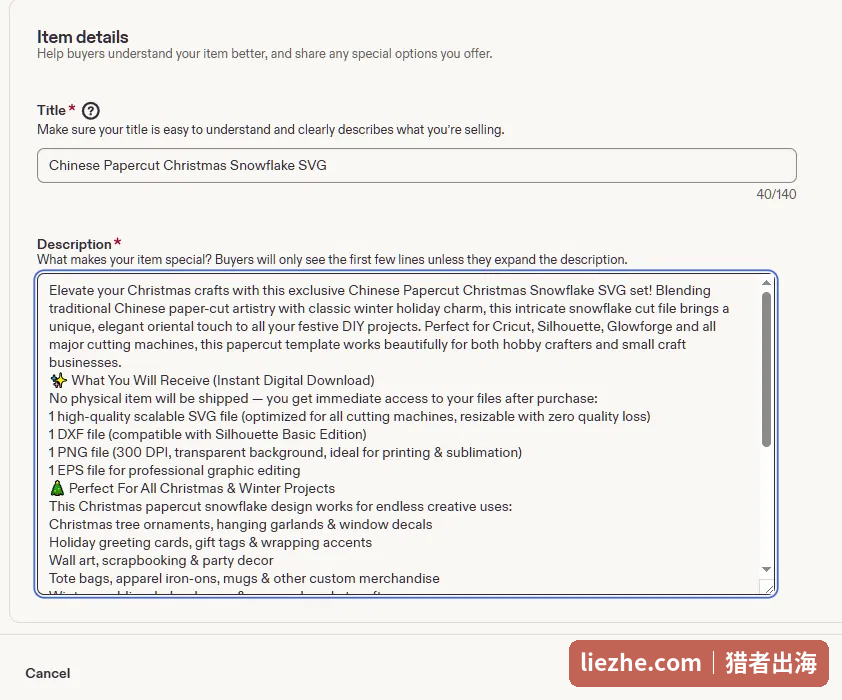Click the sparkle emoji before What You Will Receive
The width and height of the screenshot is (842, 700).
(58, 381)
